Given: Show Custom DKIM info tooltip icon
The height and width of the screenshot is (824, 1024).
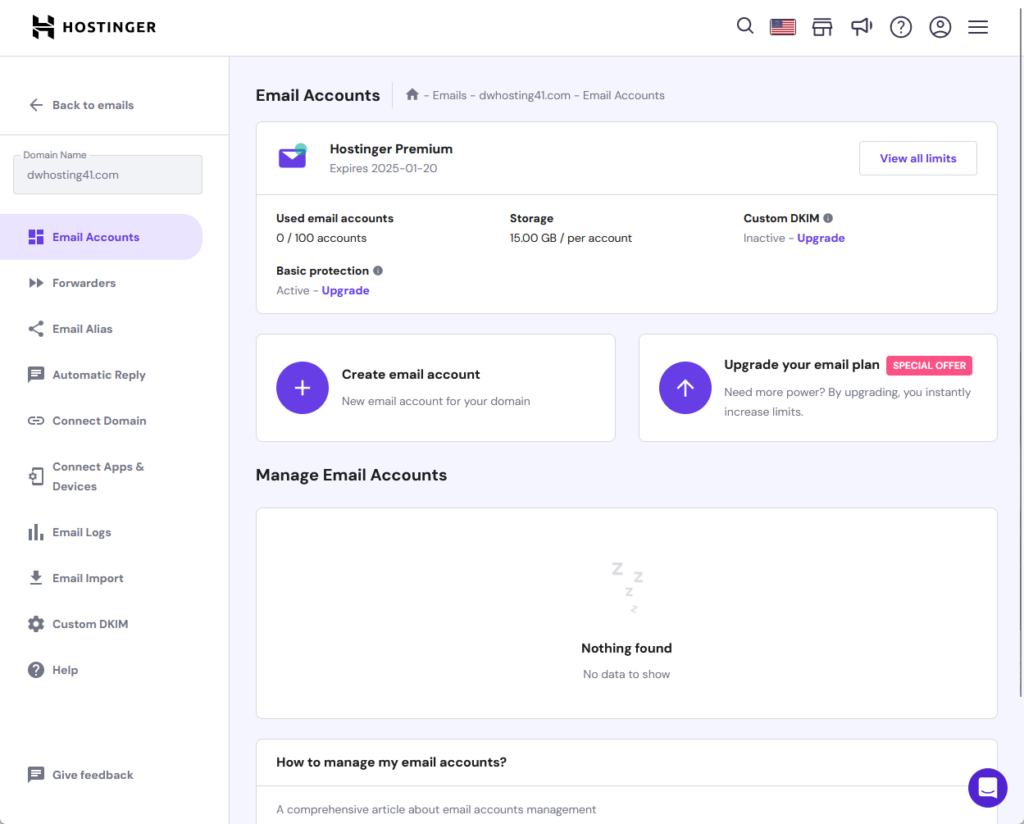Looking at the screenshot, I should tap(828, 218).
